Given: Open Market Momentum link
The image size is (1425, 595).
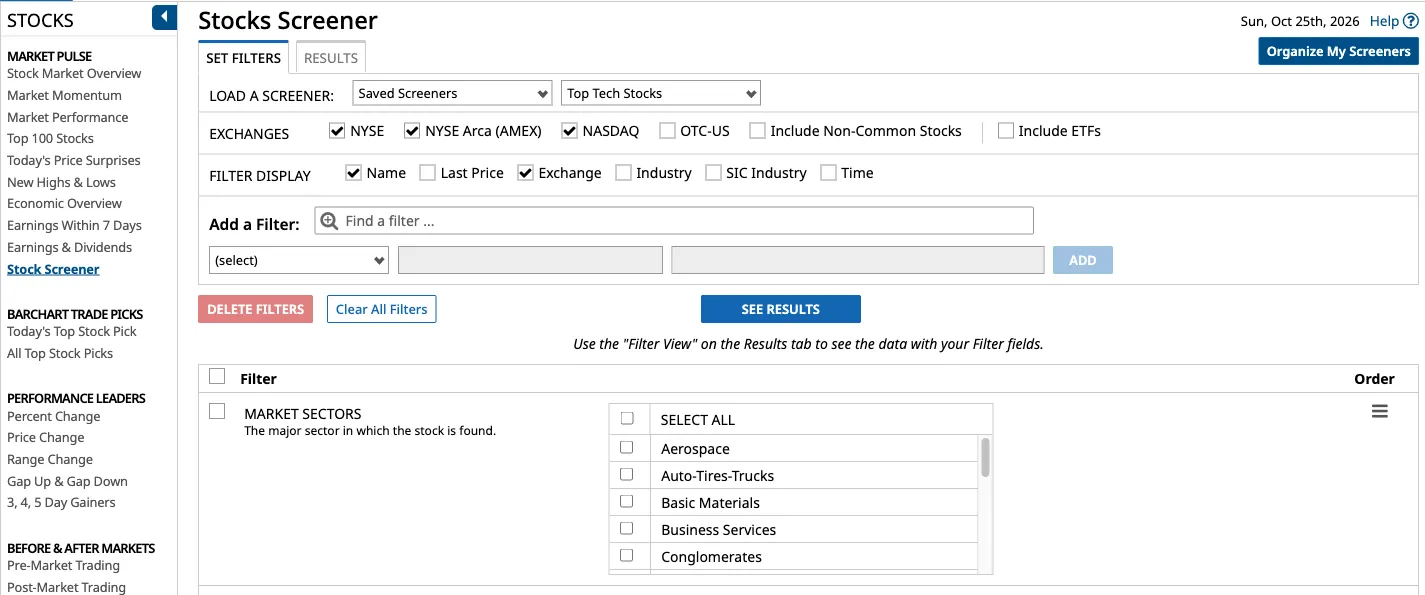Looking at the screenshot, I should click(x=64, y=95).
